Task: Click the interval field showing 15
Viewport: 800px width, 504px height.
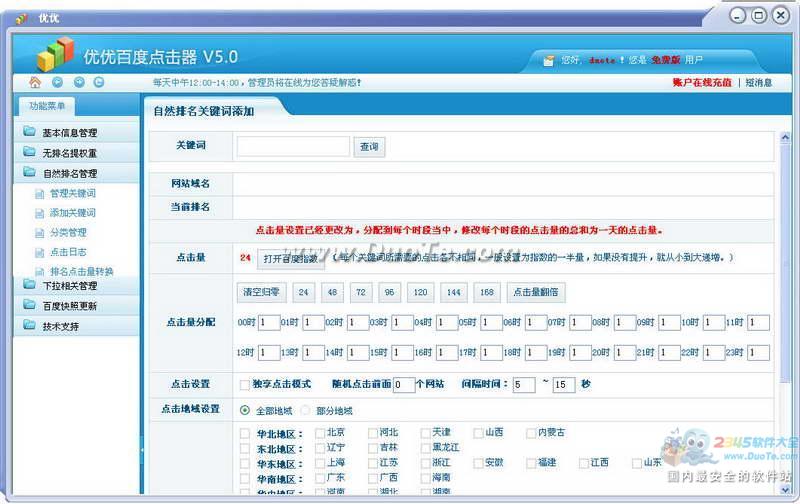Action: point(564,385)
